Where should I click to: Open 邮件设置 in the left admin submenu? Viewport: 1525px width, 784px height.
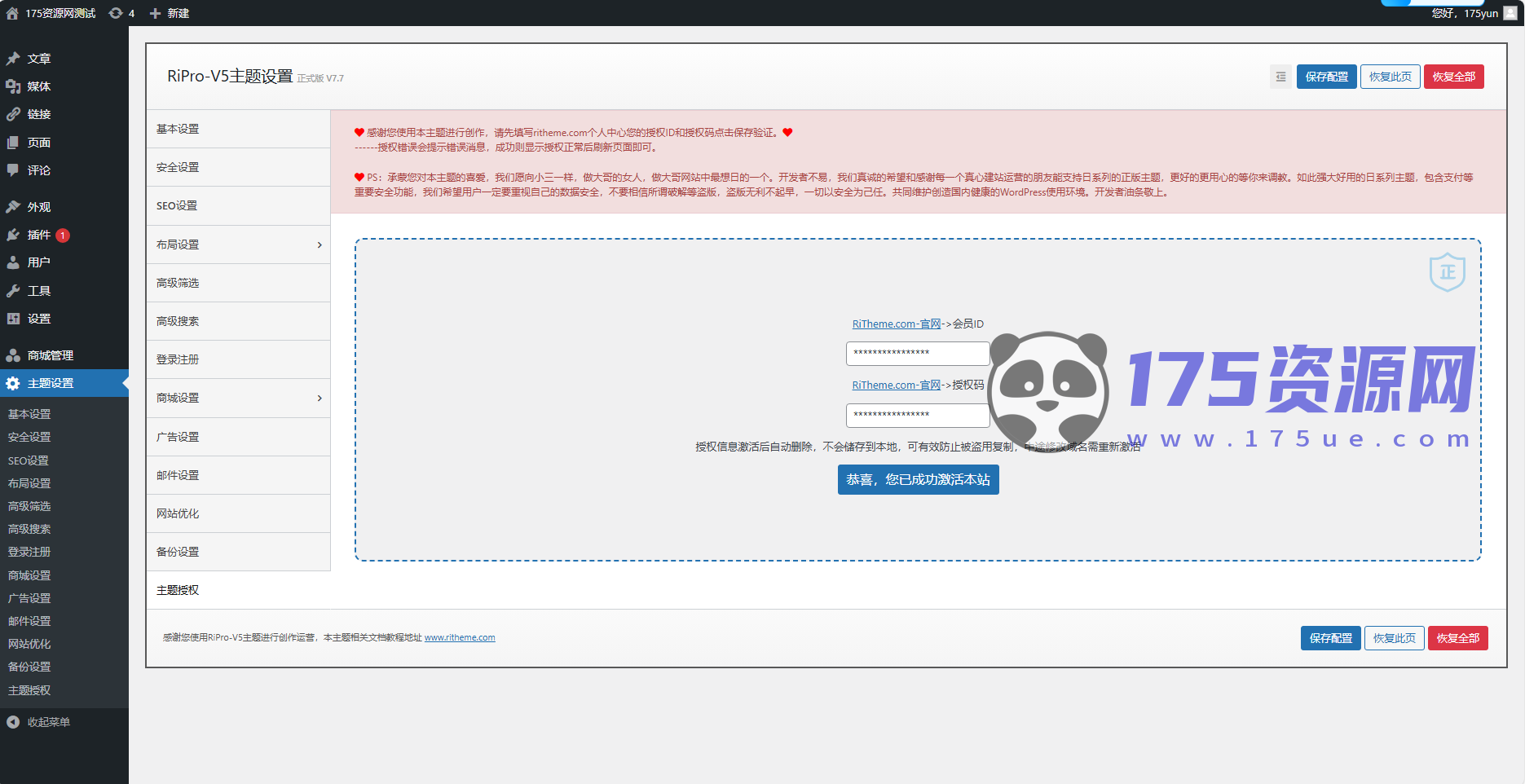(x=29, y=621)
